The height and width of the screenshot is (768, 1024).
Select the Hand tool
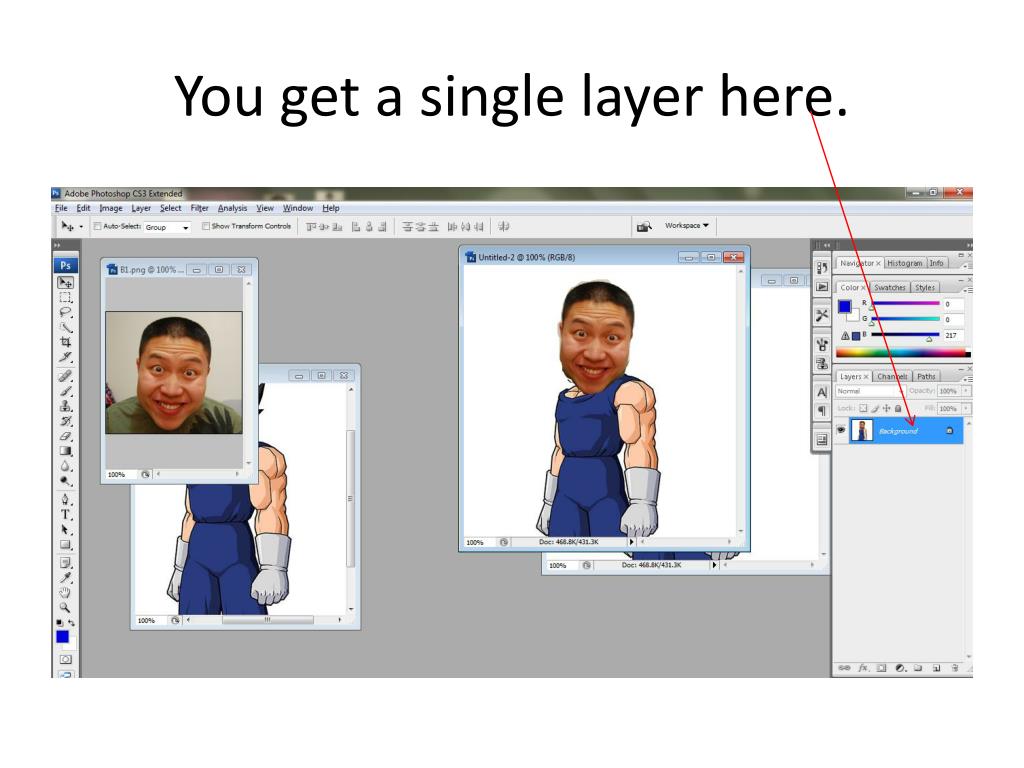point(65,593)
